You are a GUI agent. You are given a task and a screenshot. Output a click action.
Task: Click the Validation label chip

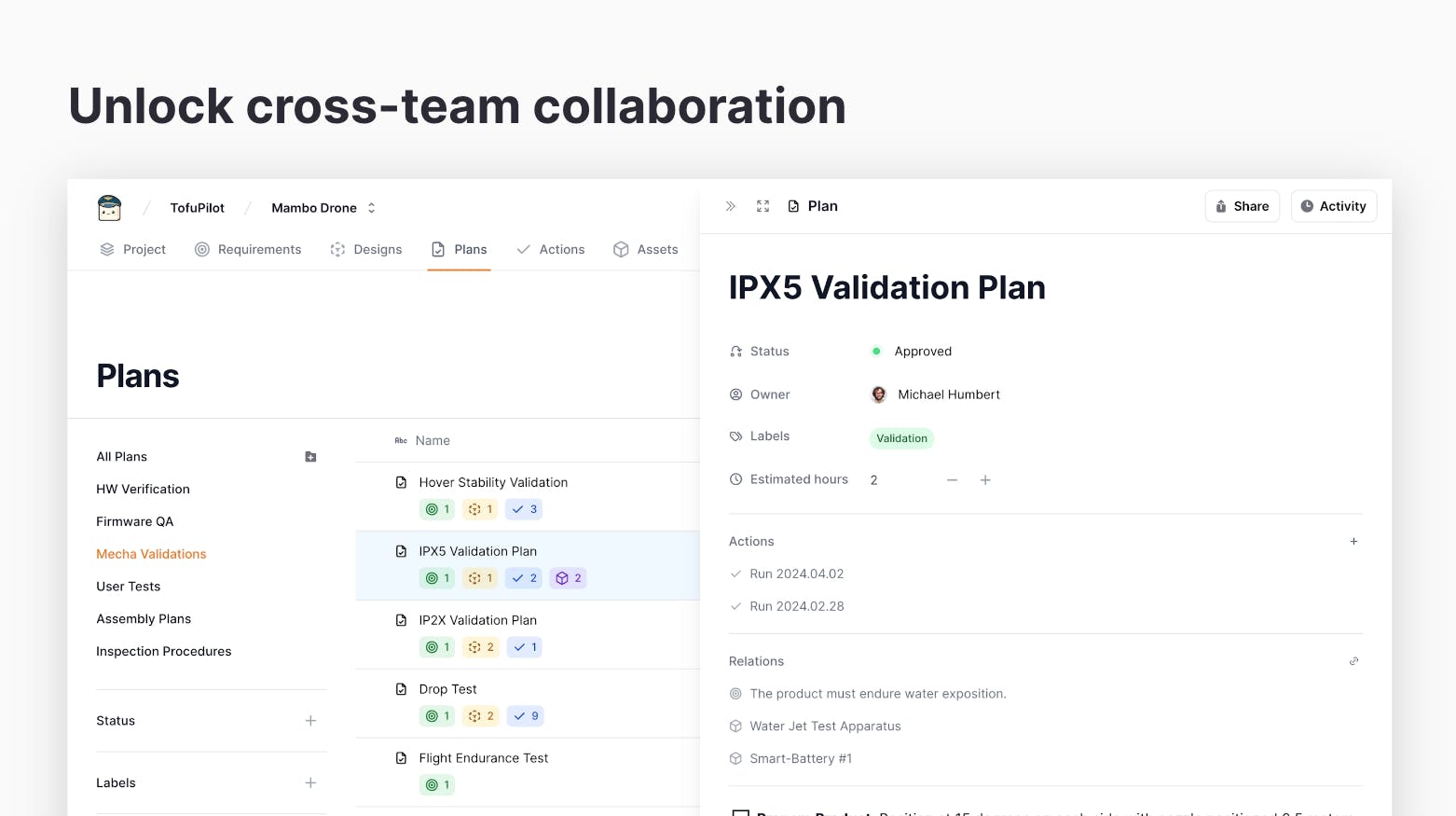tap(901, 438)
